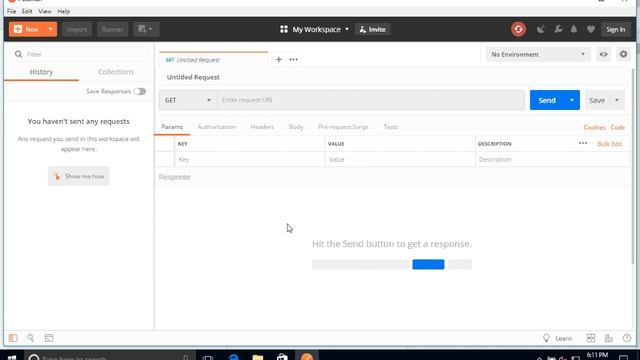The image size is (640, 360).
Task: Open My Workspace switcher dropdown
Action: click(320, 29)
